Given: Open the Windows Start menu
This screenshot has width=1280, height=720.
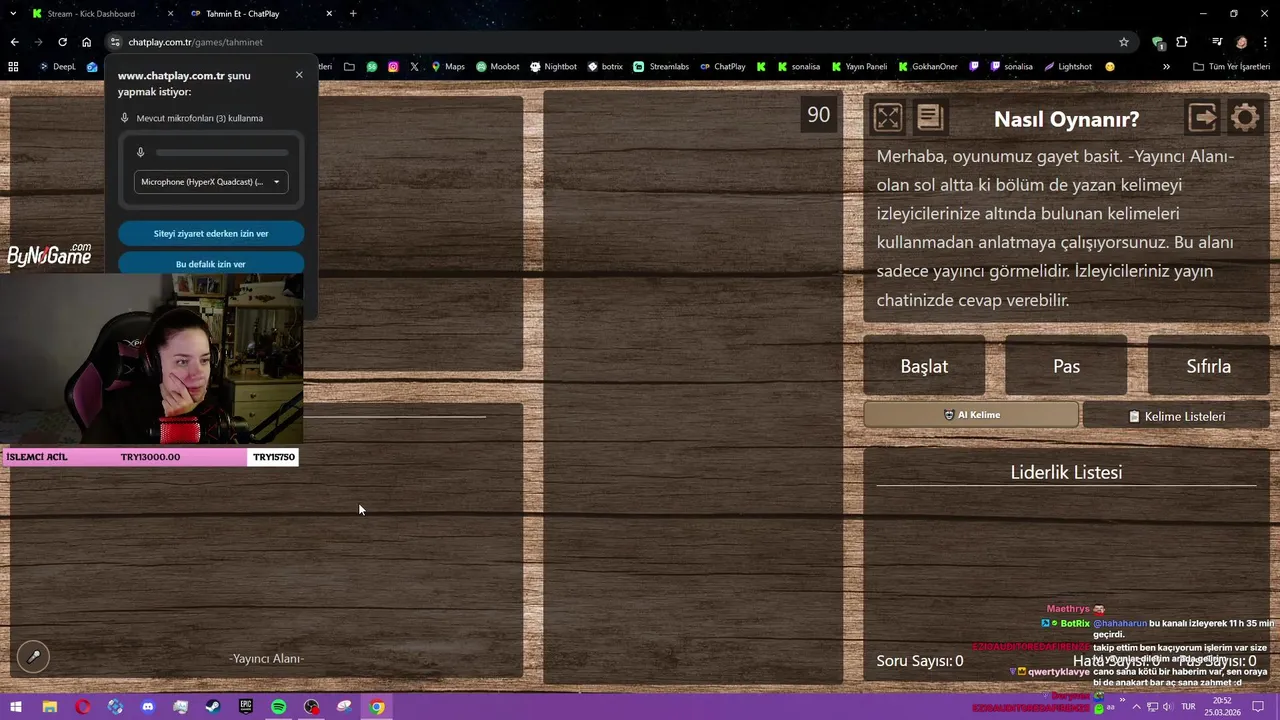Looking at the screenshot, I should 16,707.
